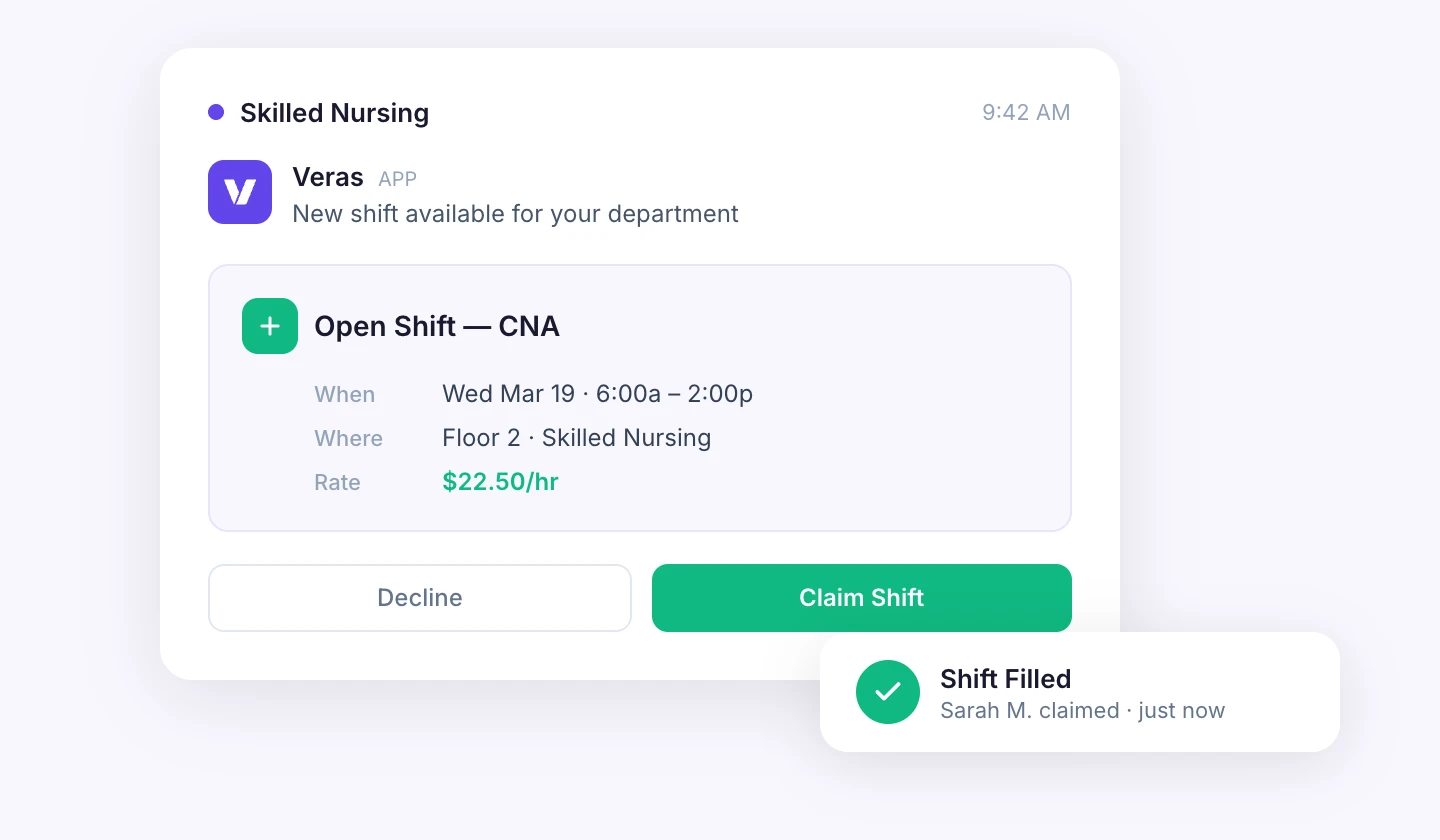
Task: Click the Veras sender name
Action: coord(328,177)
